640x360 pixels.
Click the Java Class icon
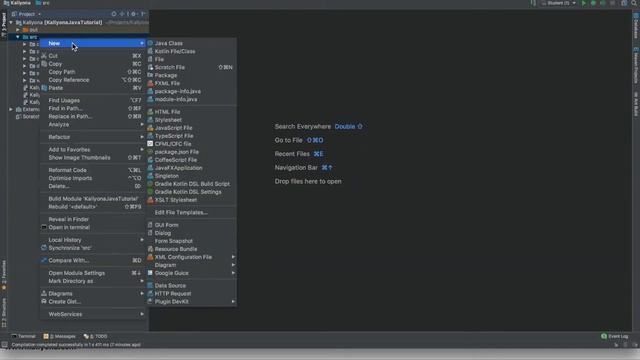150,43
